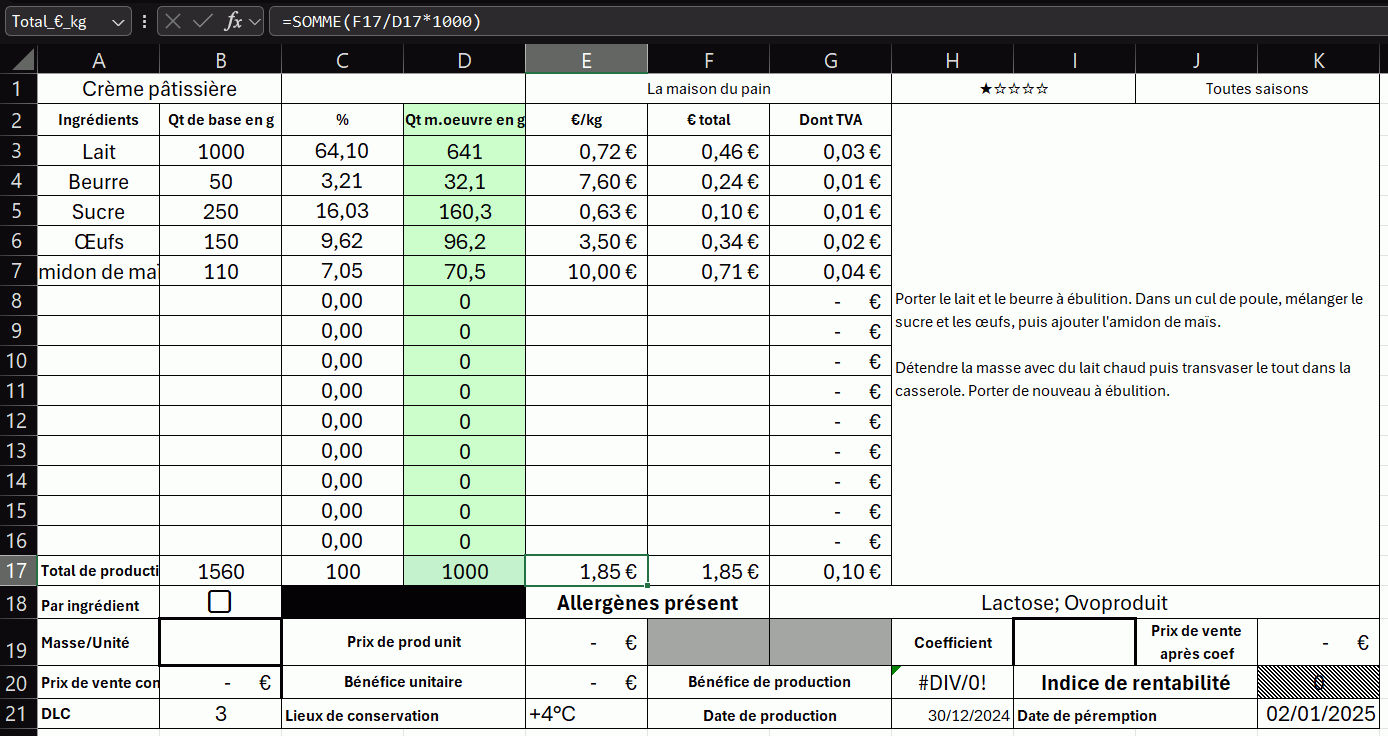
Task: Click the Enter checkmark icon in formula bar
Action: 203,21
